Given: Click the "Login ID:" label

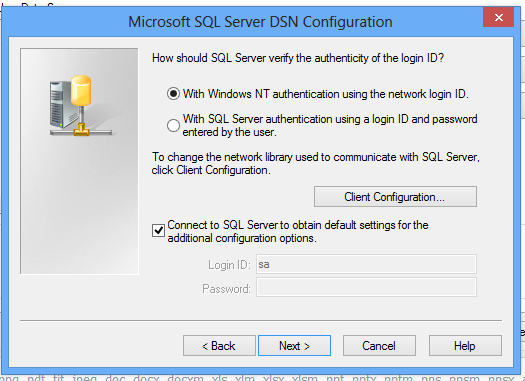Looking at the screenshot, I should (x=229, y=265).
